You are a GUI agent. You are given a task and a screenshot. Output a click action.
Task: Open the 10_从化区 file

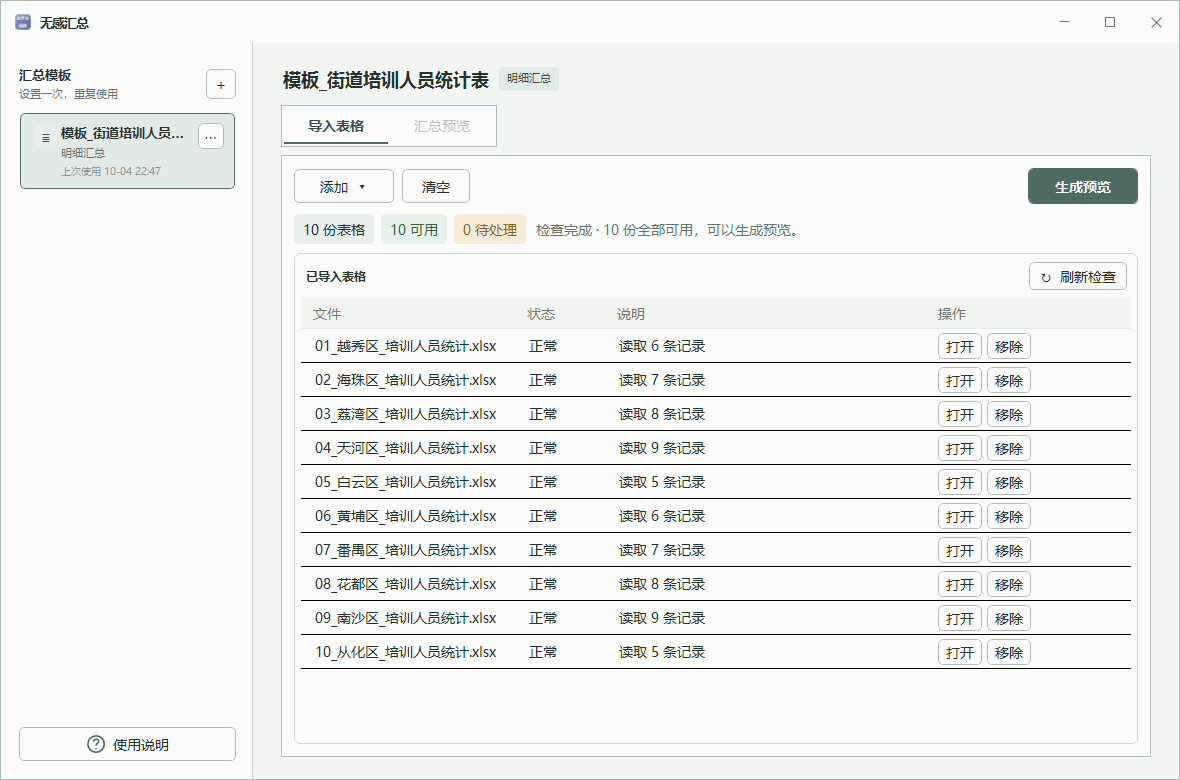[960, 652]
